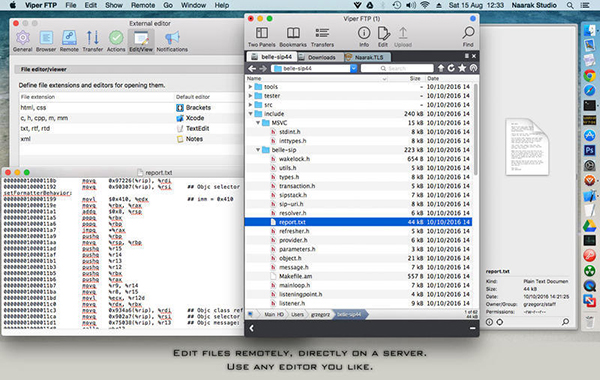Open Chrome from the Dock

(x=589, y=75)
